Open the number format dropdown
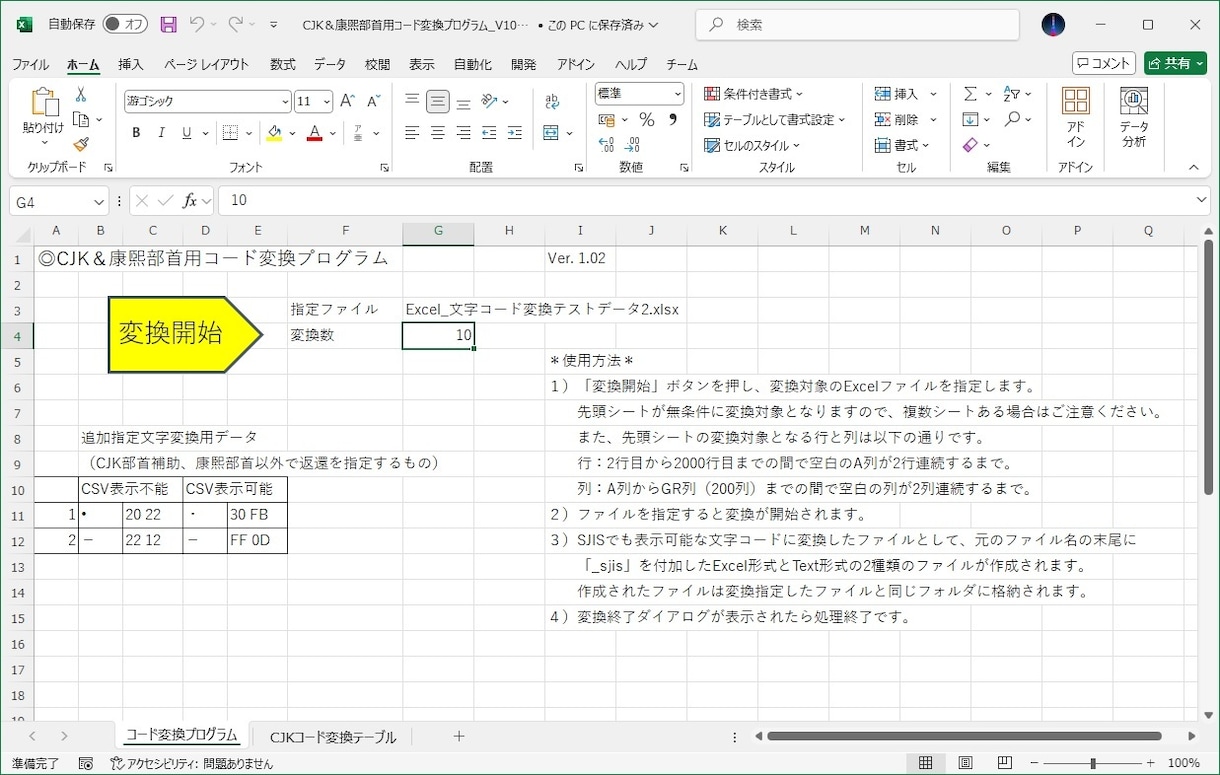Image resolution: width=1220 pixels, height=775 pixels. (x=678, y=94)
